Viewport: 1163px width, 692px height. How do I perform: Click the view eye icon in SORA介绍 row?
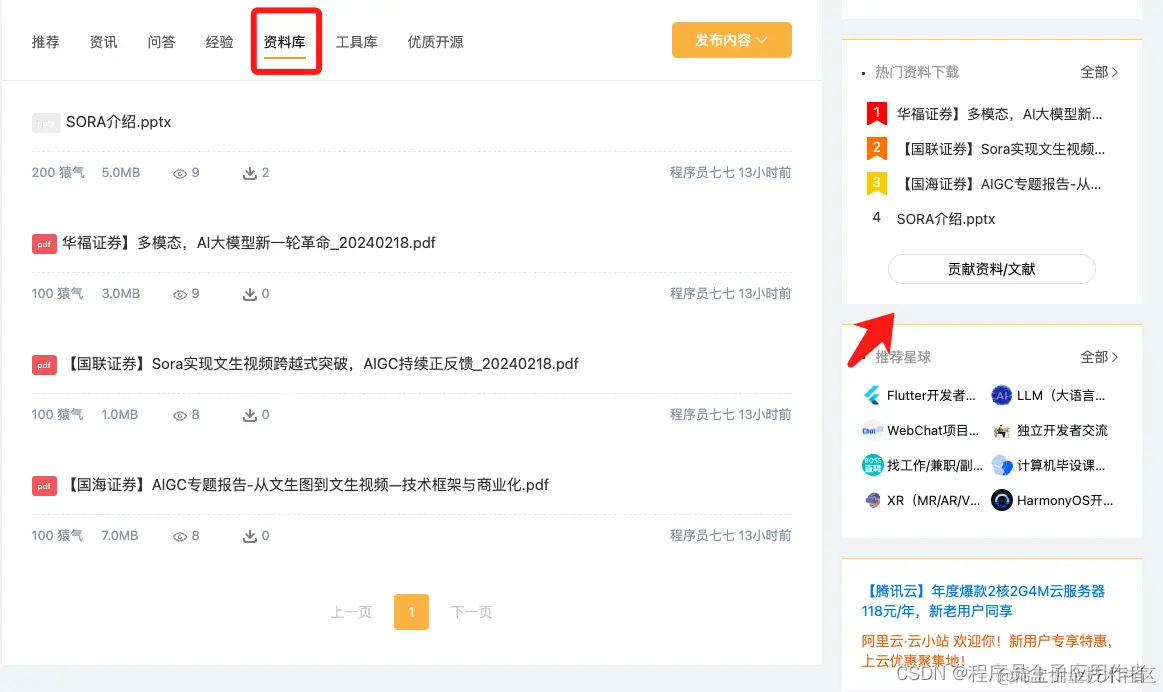pyautogui.click(x=179, y=174)
